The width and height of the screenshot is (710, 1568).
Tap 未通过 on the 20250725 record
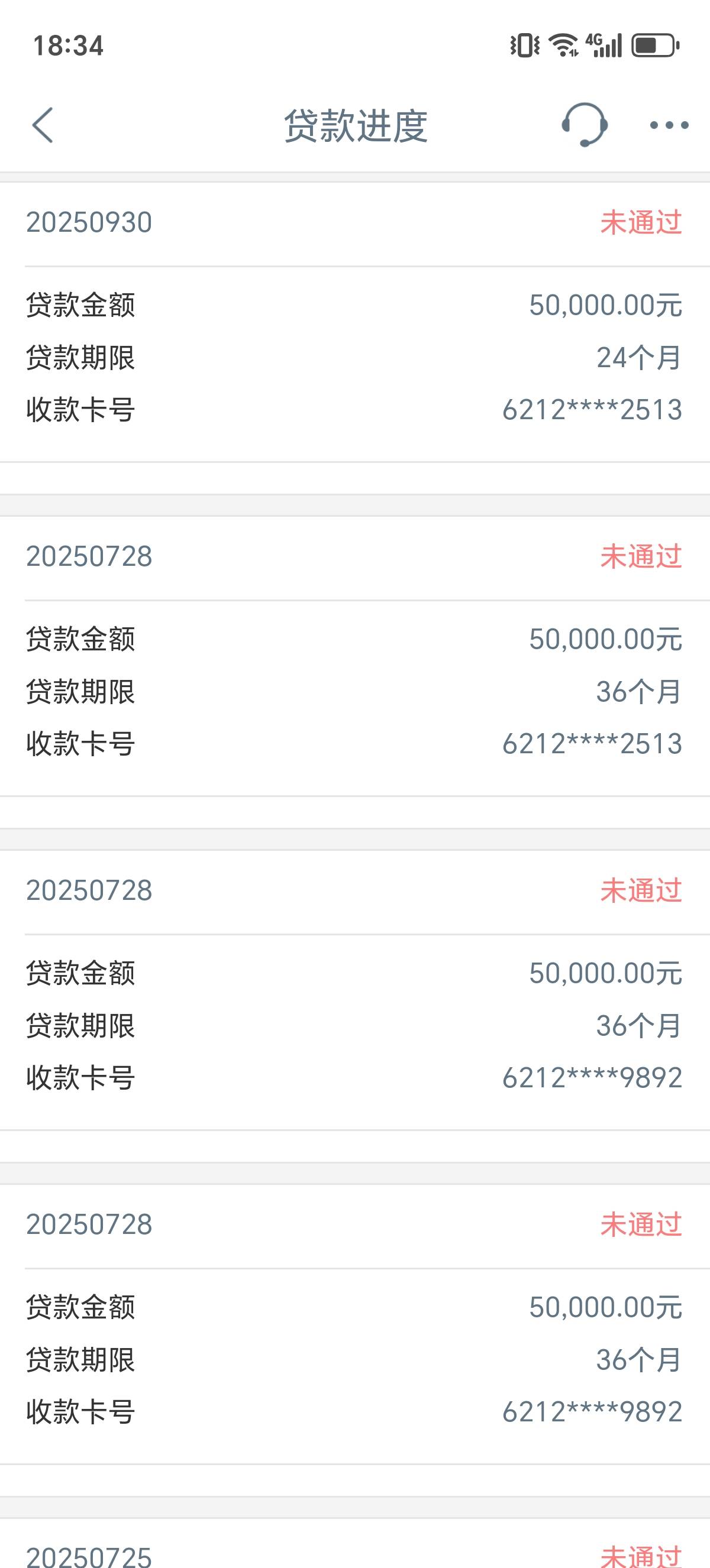641,1555
